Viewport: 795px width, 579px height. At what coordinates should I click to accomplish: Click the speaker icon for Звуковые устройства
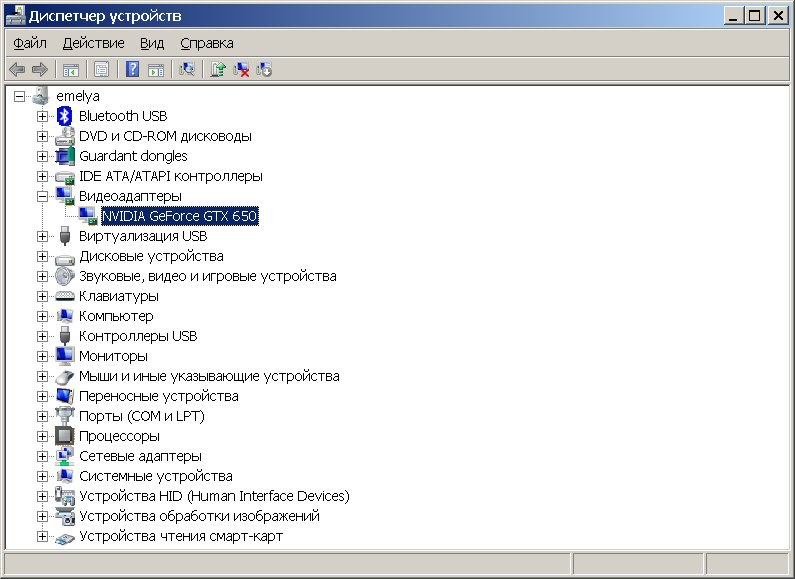pyautogui.click(x=65, y=276)
